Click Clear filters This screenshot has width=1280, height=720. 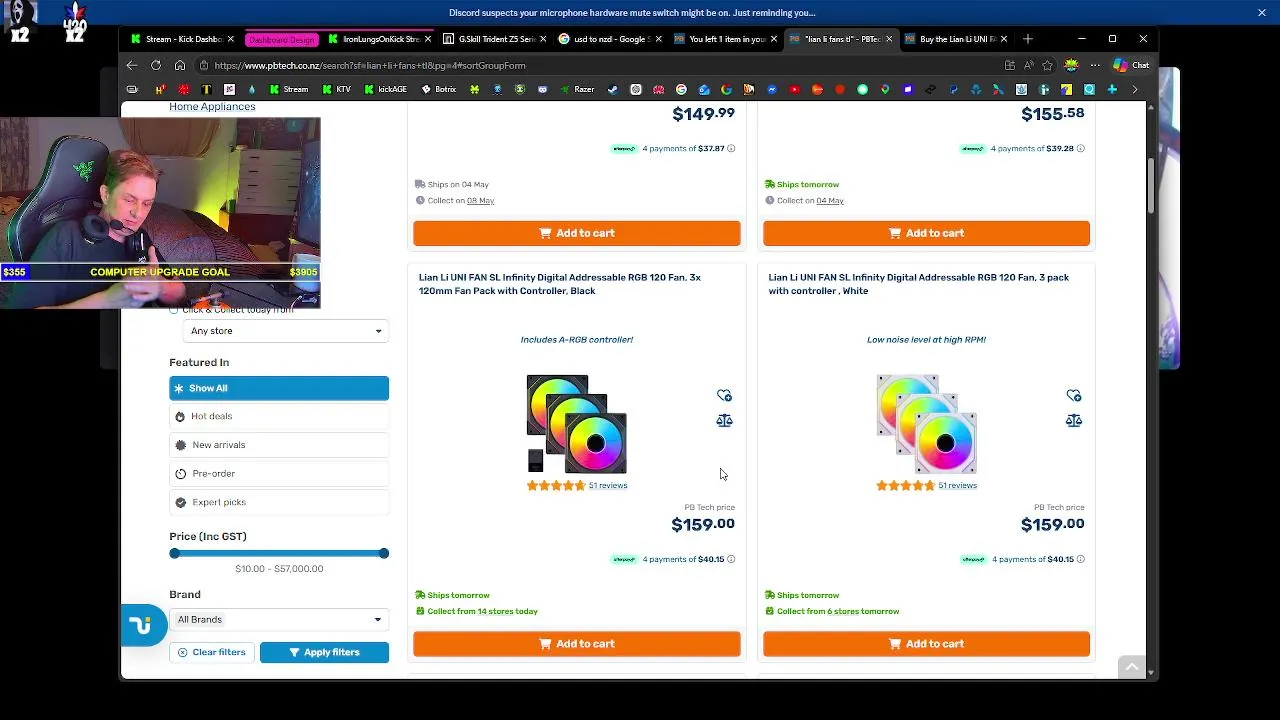click(x=211, y=652)
